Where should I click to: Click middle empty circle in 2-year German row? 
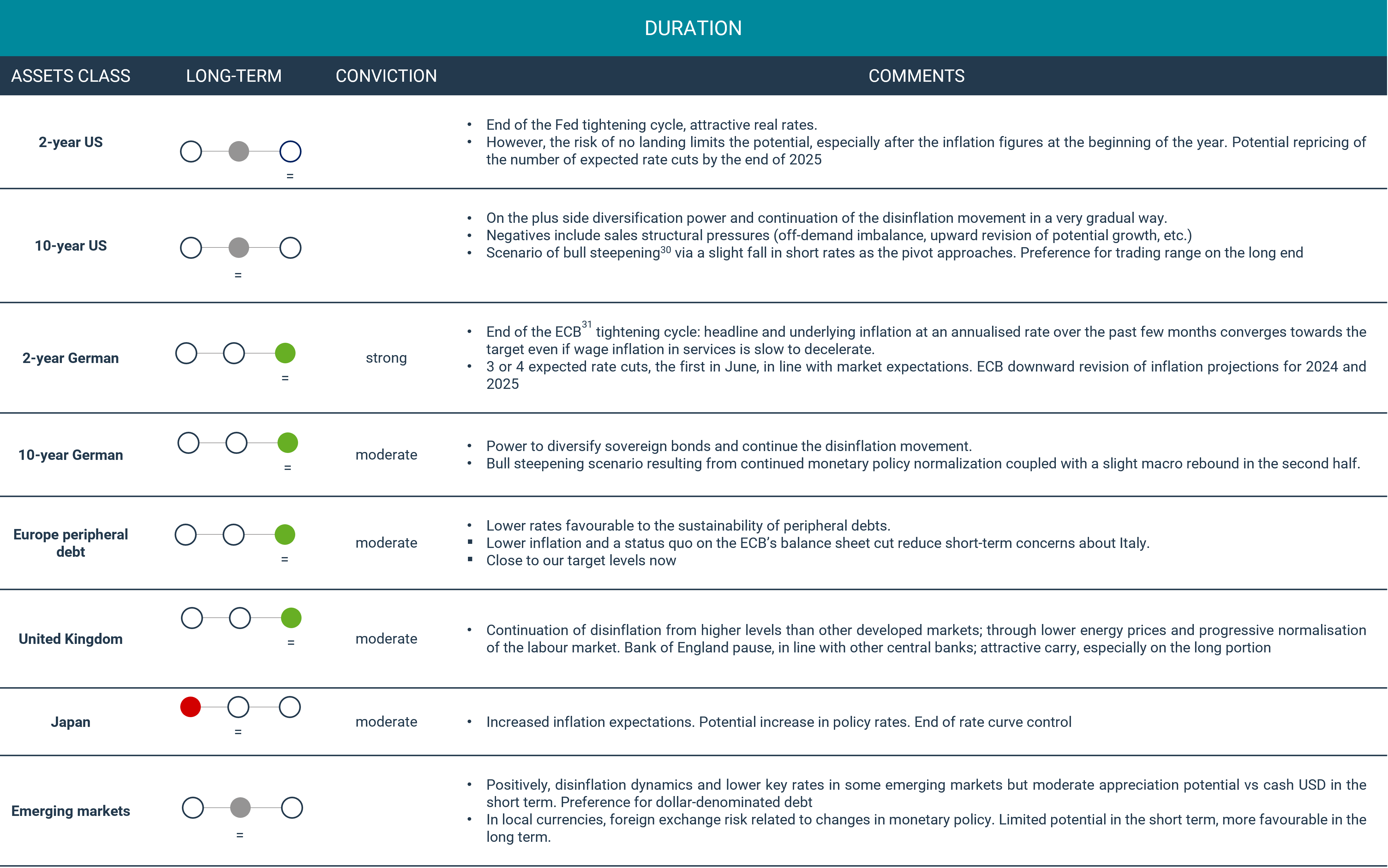point(234,353)
